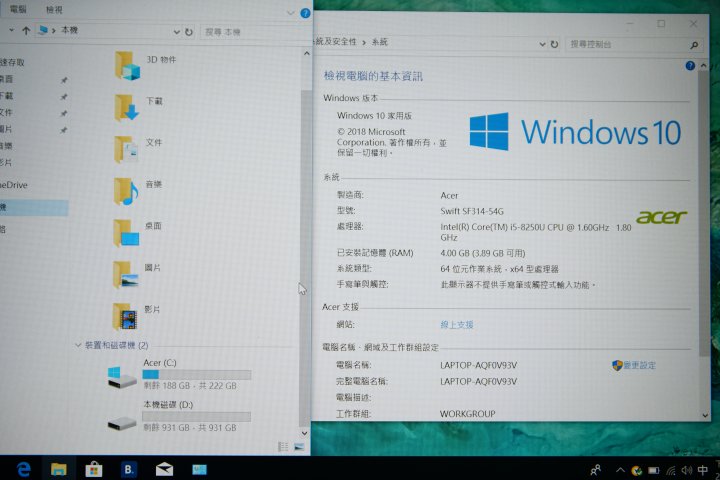Image resolution: width=720 pixels, height=480 pixels.
Task: Open battery status in tray
Action: [x=653, y=470]
